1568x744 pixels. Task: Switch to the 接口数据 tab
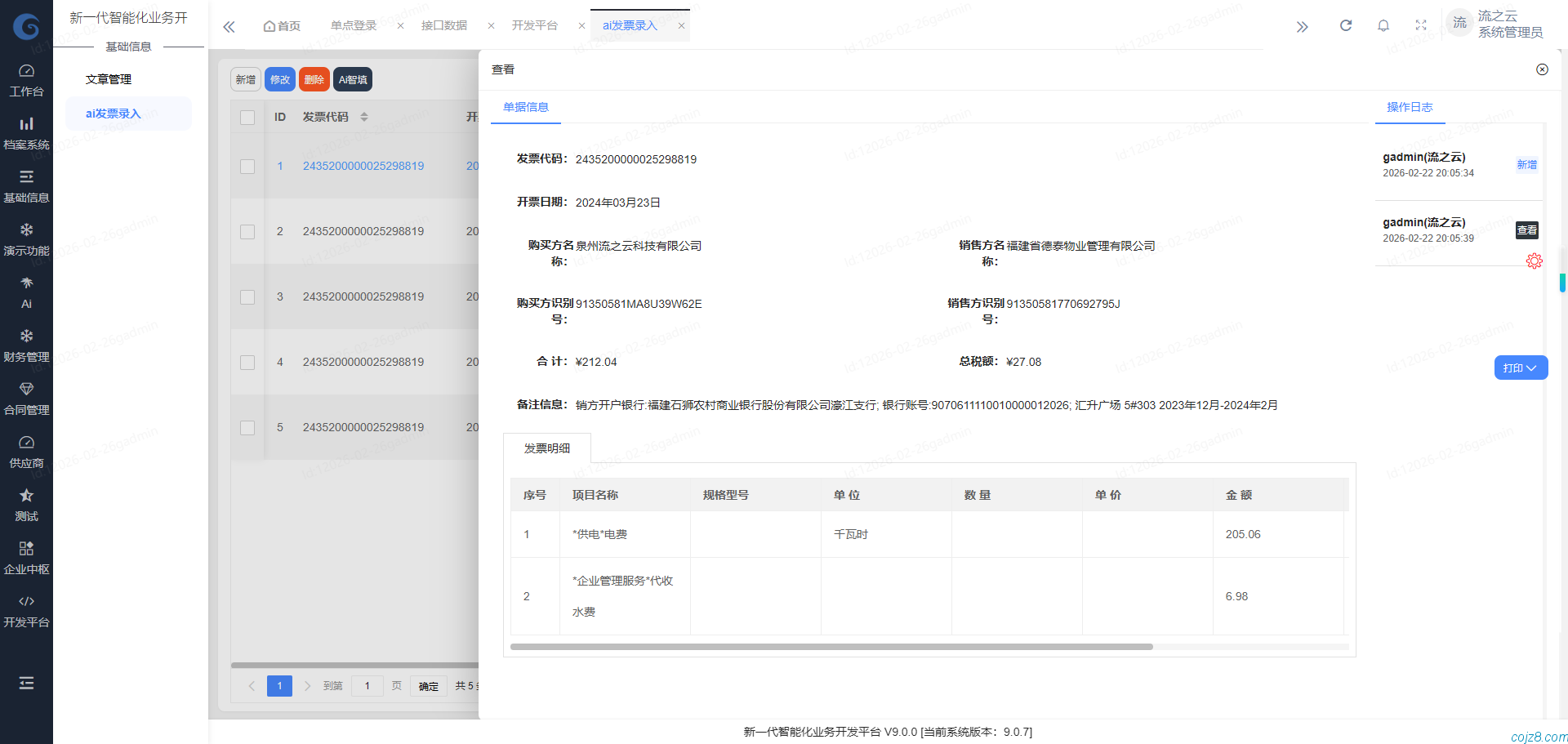coord(443,25)
